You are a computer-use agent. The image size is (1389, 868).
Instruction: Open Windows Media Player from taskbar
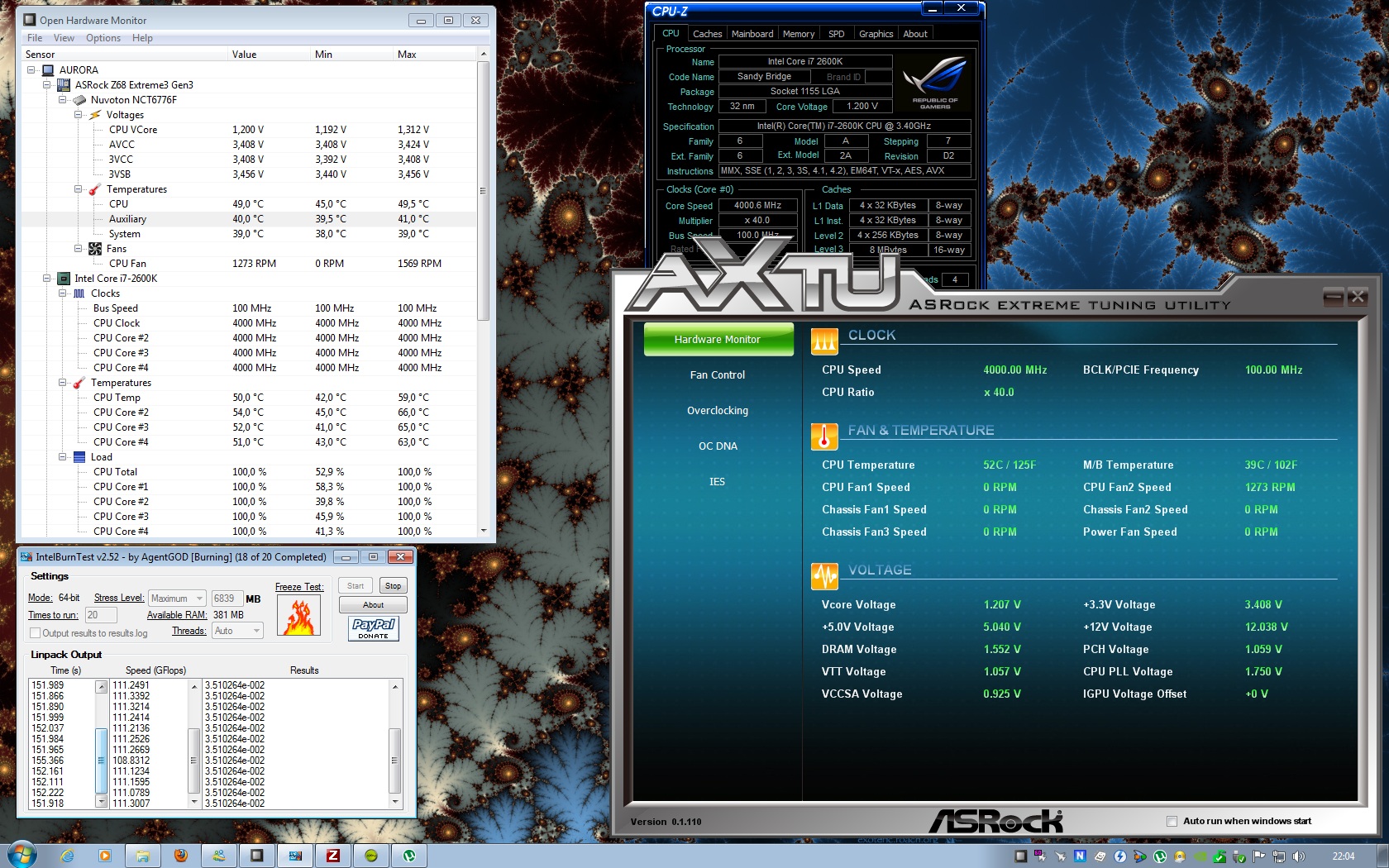tap(105, 856)
